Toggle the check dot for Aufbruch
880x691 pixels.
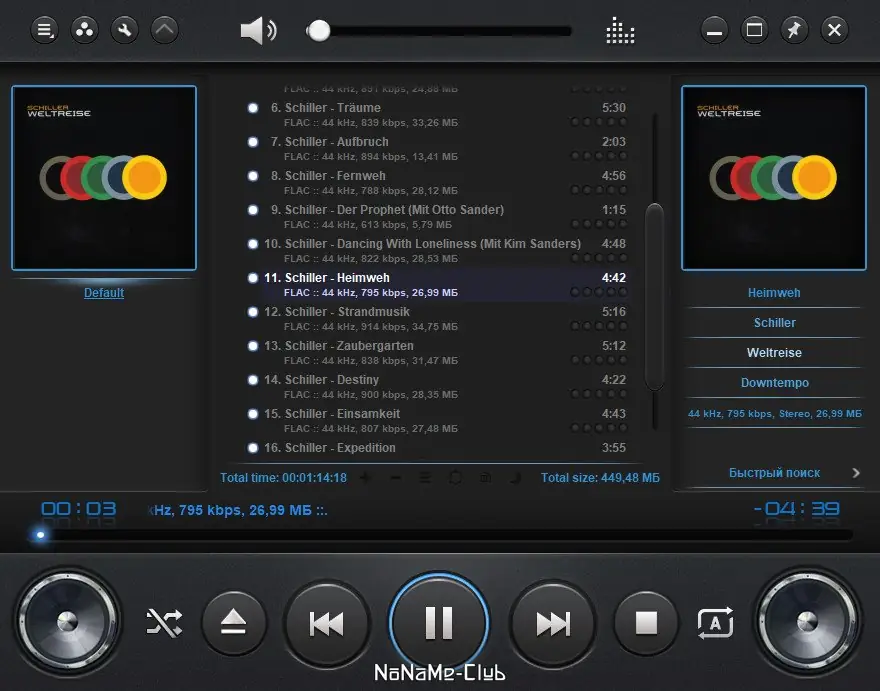point(253,142)
